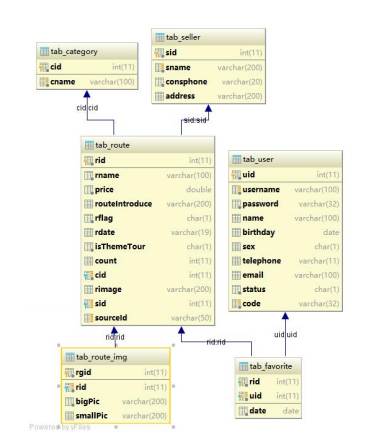Screen dimensions: 370x442
Task: Click arrowhead pointing into tab_seller
Action: coord(208,108)
